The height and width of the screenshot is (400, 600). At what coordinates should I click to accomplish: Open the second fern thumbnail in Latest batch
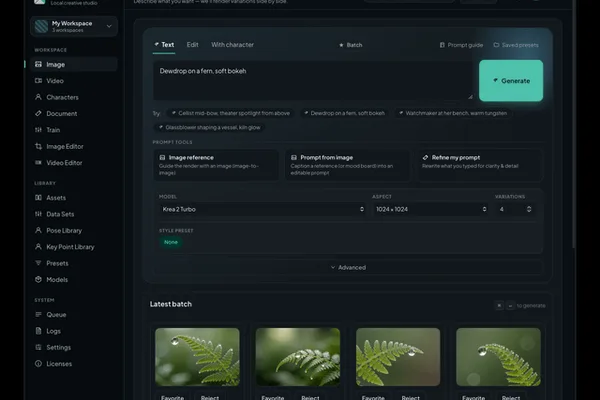tap(298, 357)
